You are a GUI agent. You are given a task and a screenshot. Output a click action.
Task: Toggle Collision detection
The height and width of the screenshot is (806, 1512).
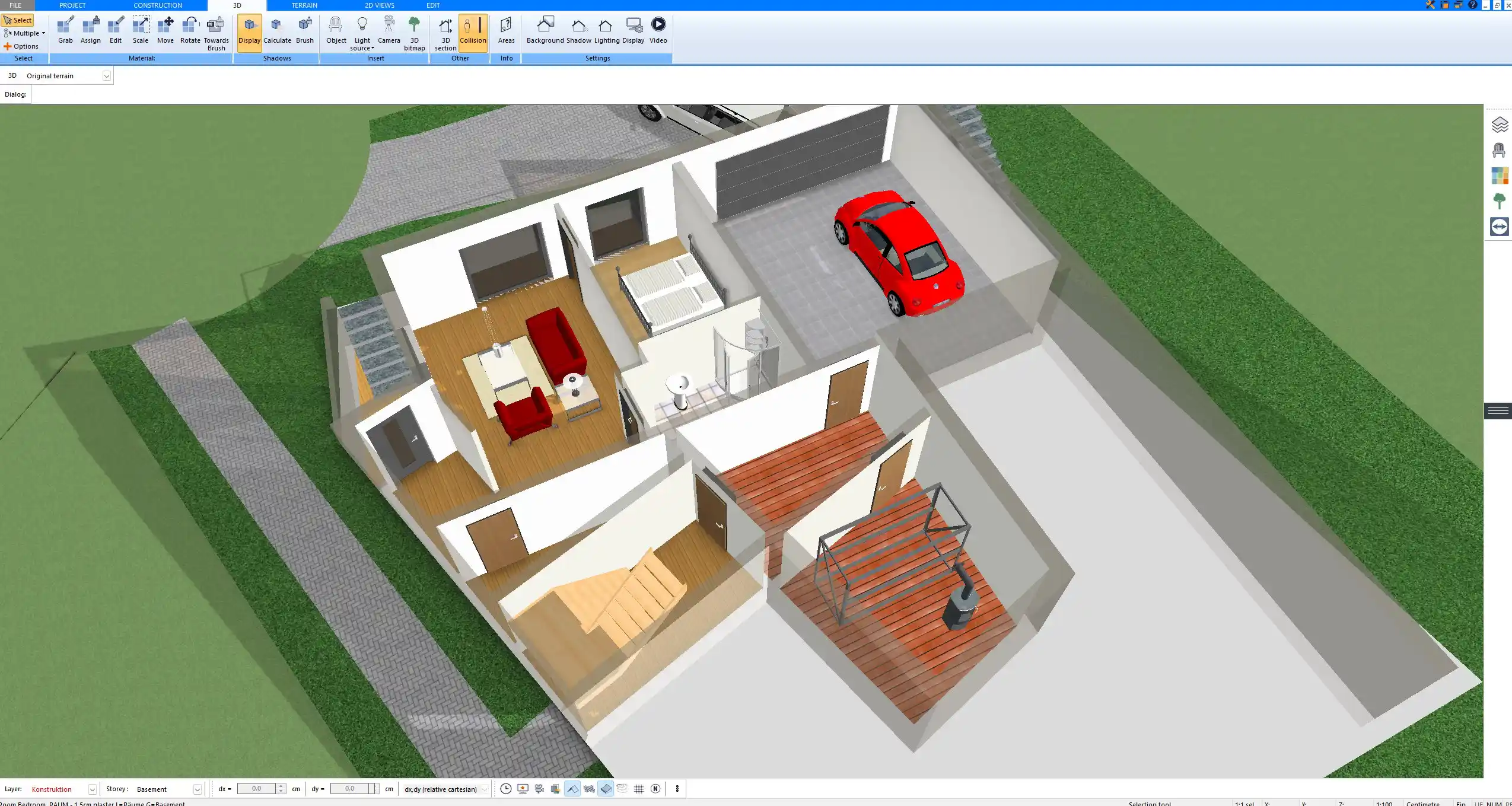[x=473, y=30]
